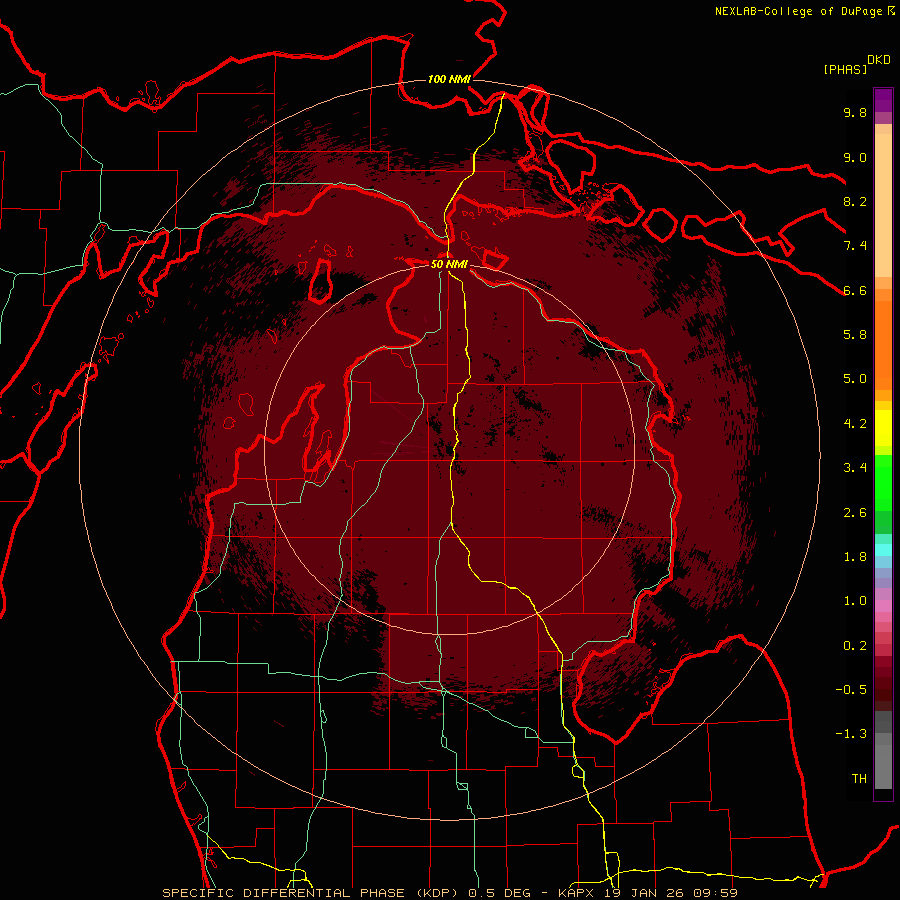Click the 5.0 scale value
Screen dimensions: 900x900
[x=855, y=379]
